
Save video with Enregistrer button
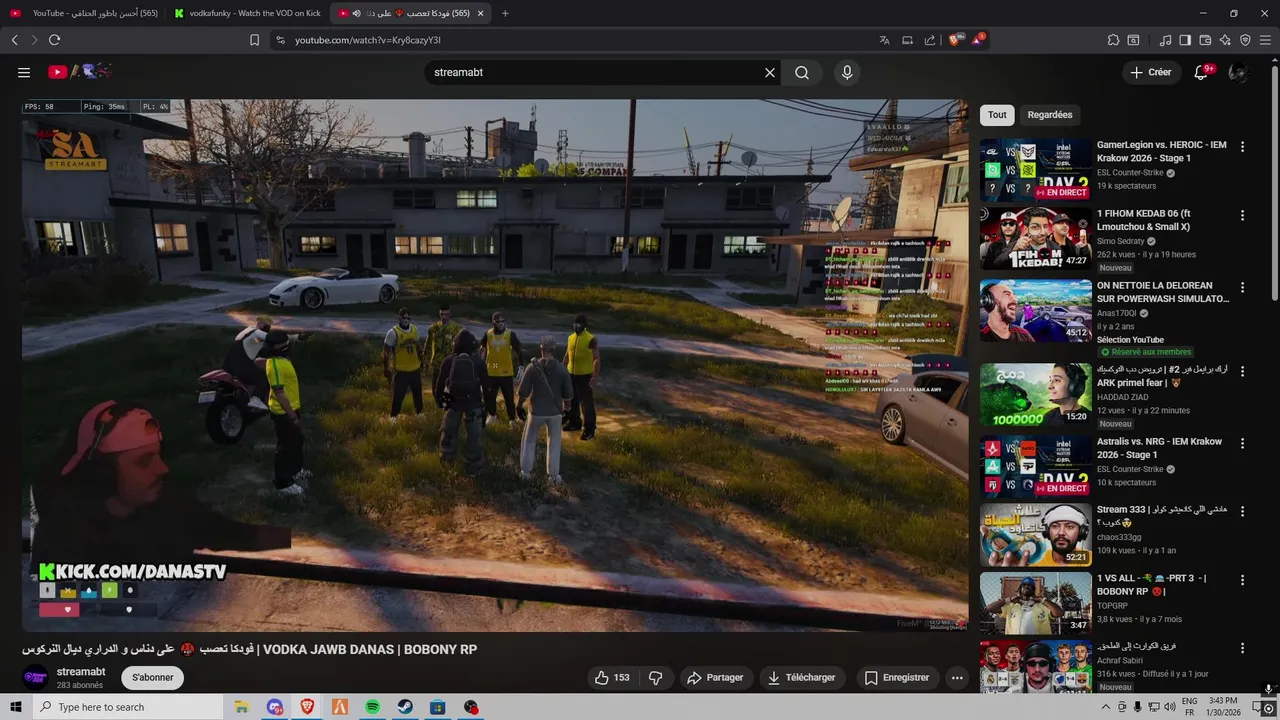tap(897, 677)
